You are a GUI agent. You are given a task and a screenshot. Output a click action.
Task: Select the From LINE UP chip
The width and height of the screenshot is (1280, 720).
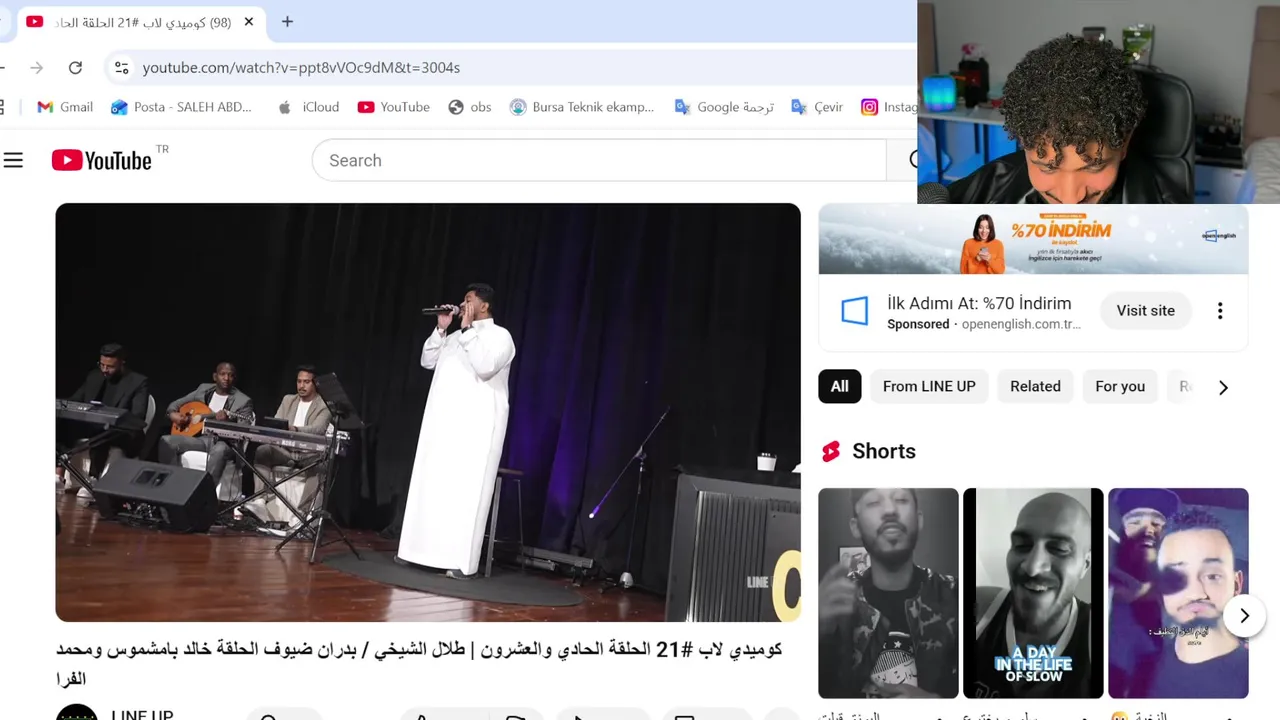[929, 386]
